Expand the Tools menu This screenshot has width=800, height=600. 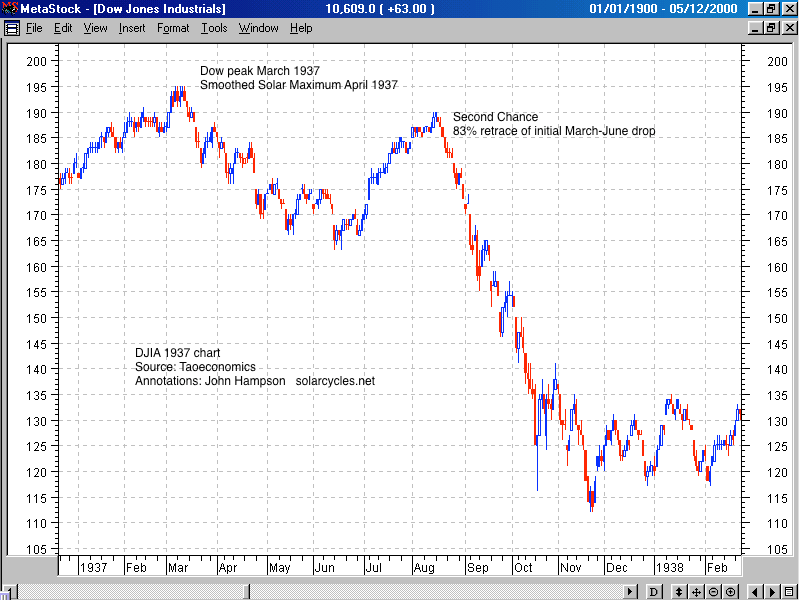point(214,28)
